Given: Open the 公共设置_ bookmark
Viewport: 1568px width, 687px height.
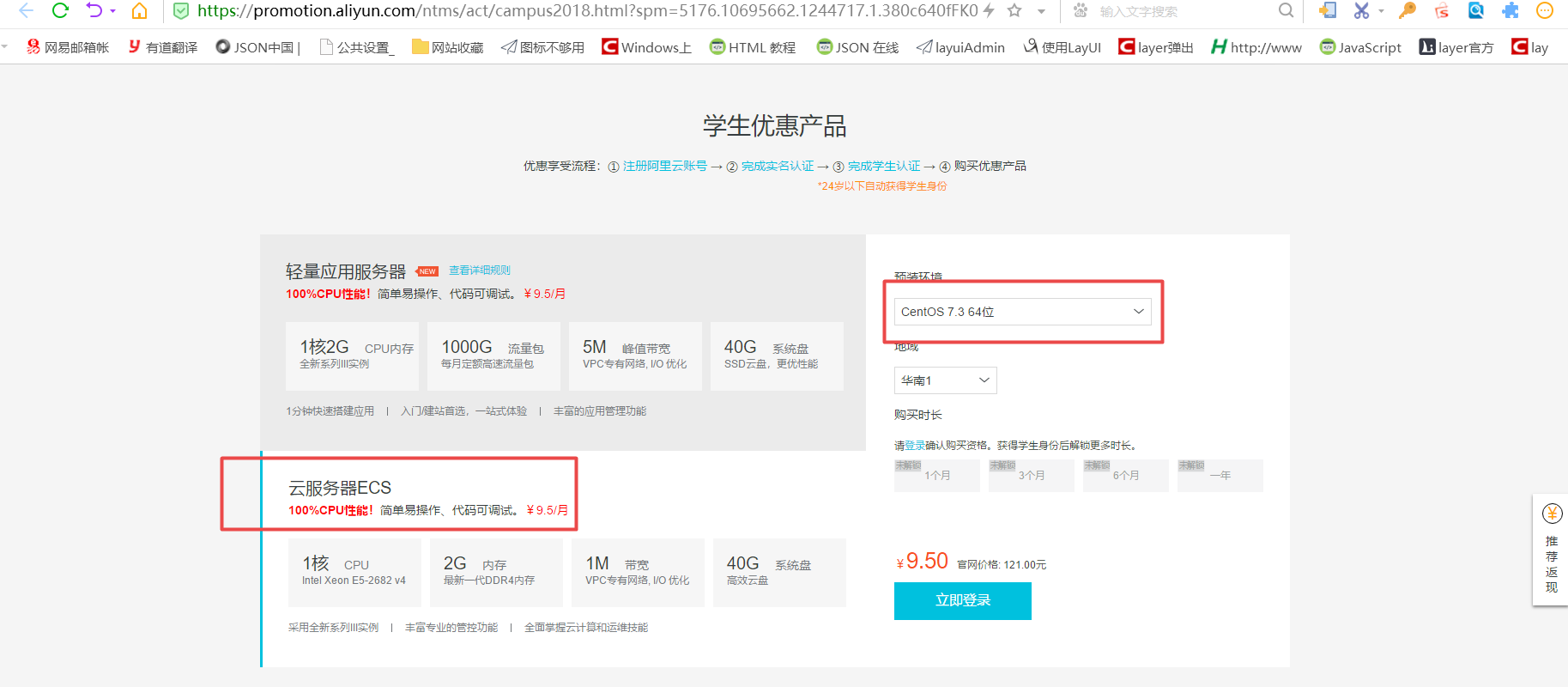Looking at the screenshot, I should click(356, 47).
